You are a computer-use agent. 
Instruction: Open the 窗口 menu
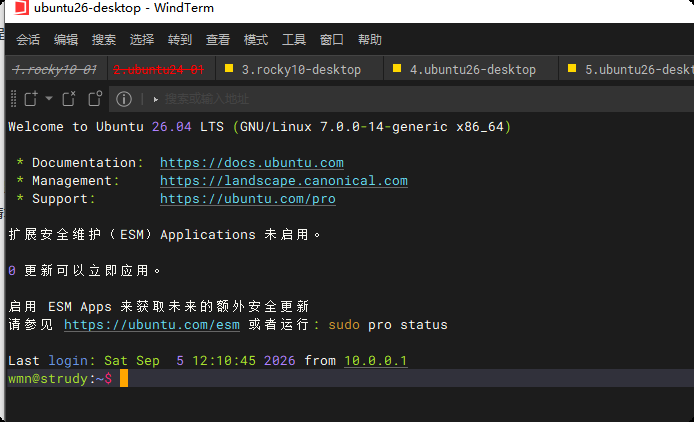pyautogui.click(x=332, y=40)
